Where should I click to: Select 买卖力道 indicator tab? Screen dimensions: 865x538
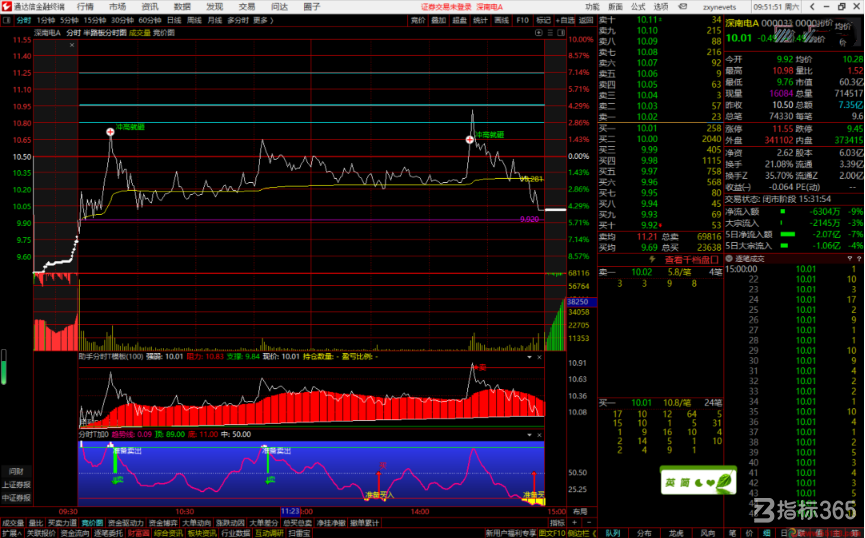point(62,523)
